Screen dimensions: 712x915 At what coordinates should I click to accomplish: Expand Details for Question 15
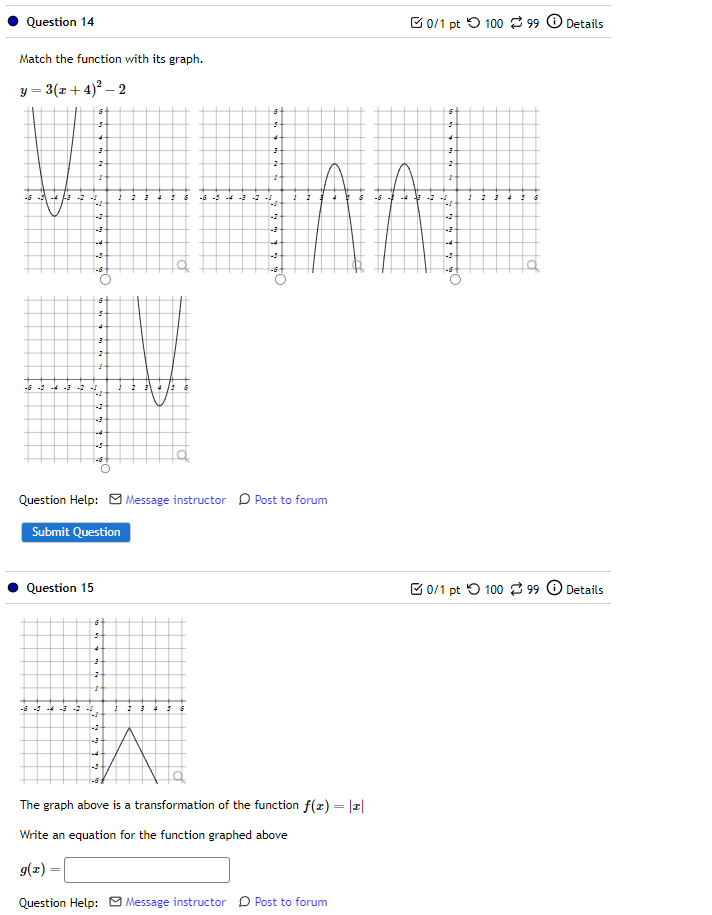click(582, 589)
